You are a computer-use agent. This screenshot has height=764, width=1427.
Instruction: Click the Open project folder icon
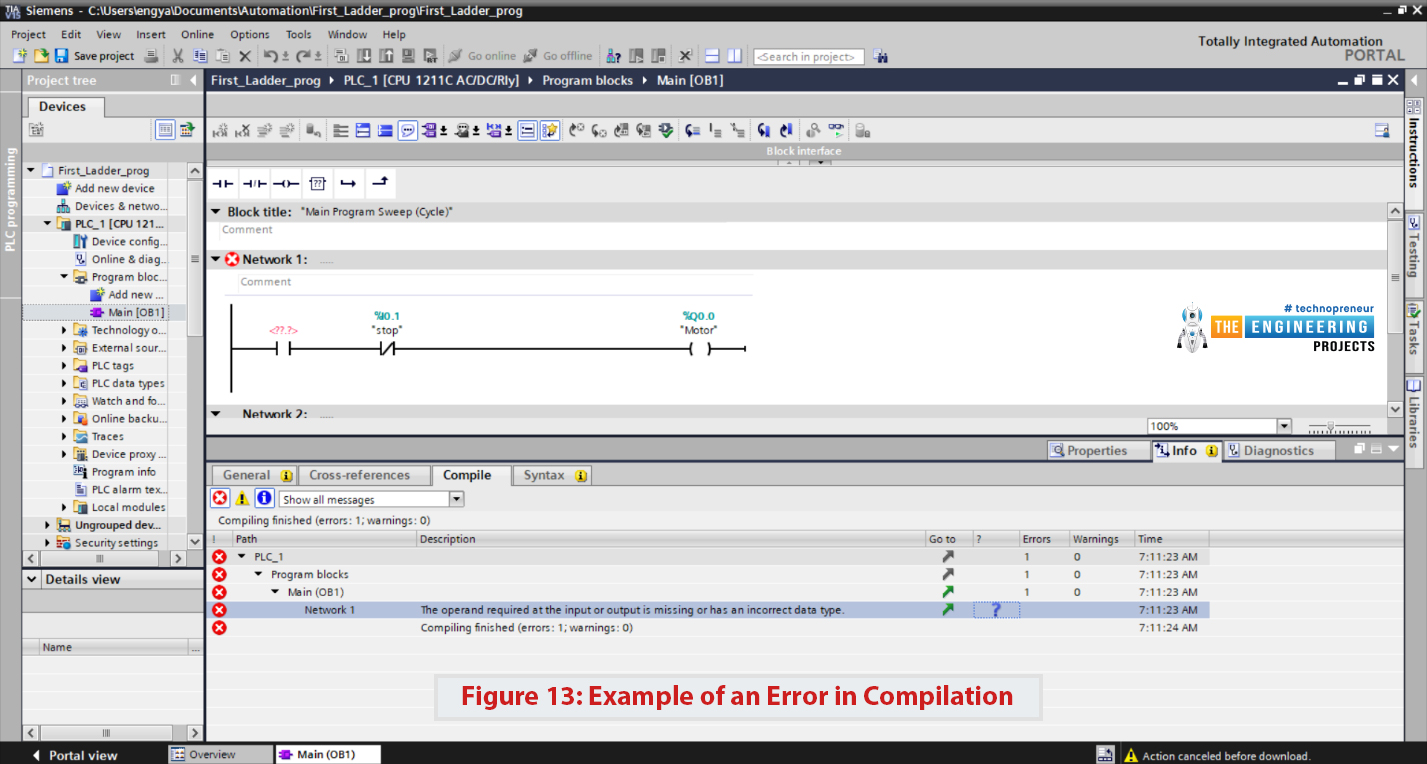tap(41, 56)
